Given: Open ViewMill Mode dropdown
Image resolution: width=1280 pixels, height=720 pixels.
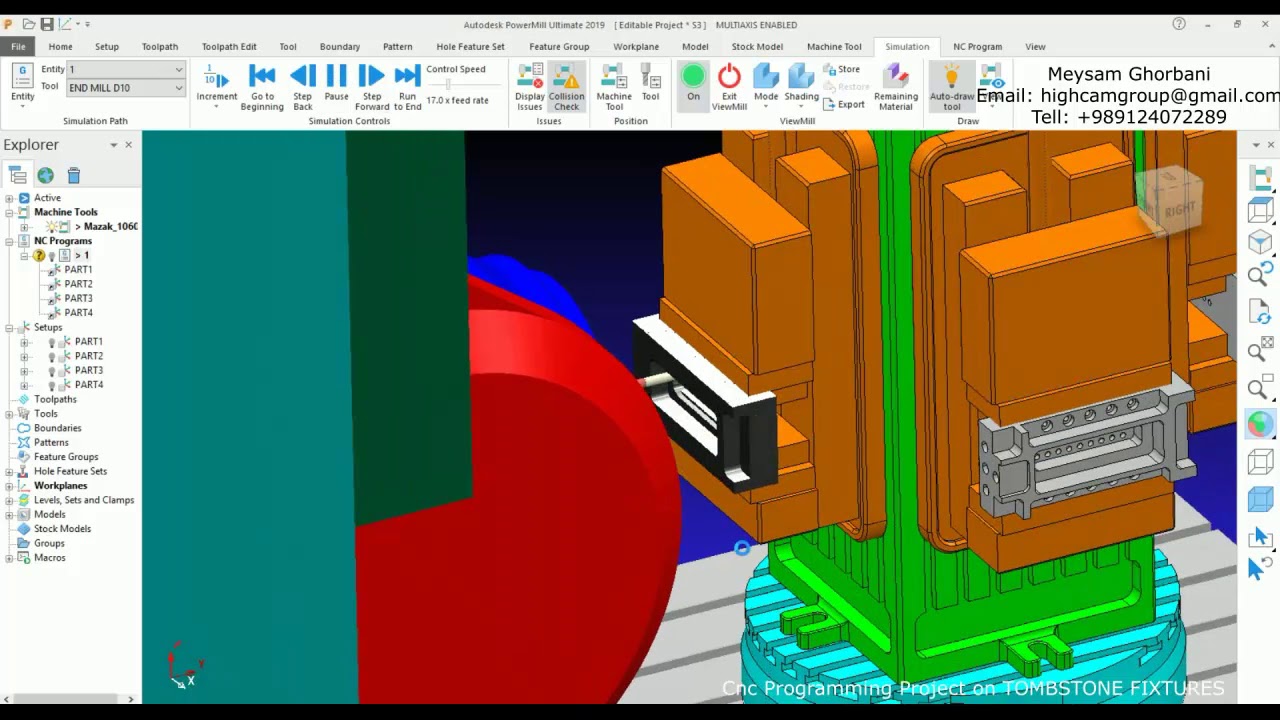Looking at the screenshot, I should [766, 88].
